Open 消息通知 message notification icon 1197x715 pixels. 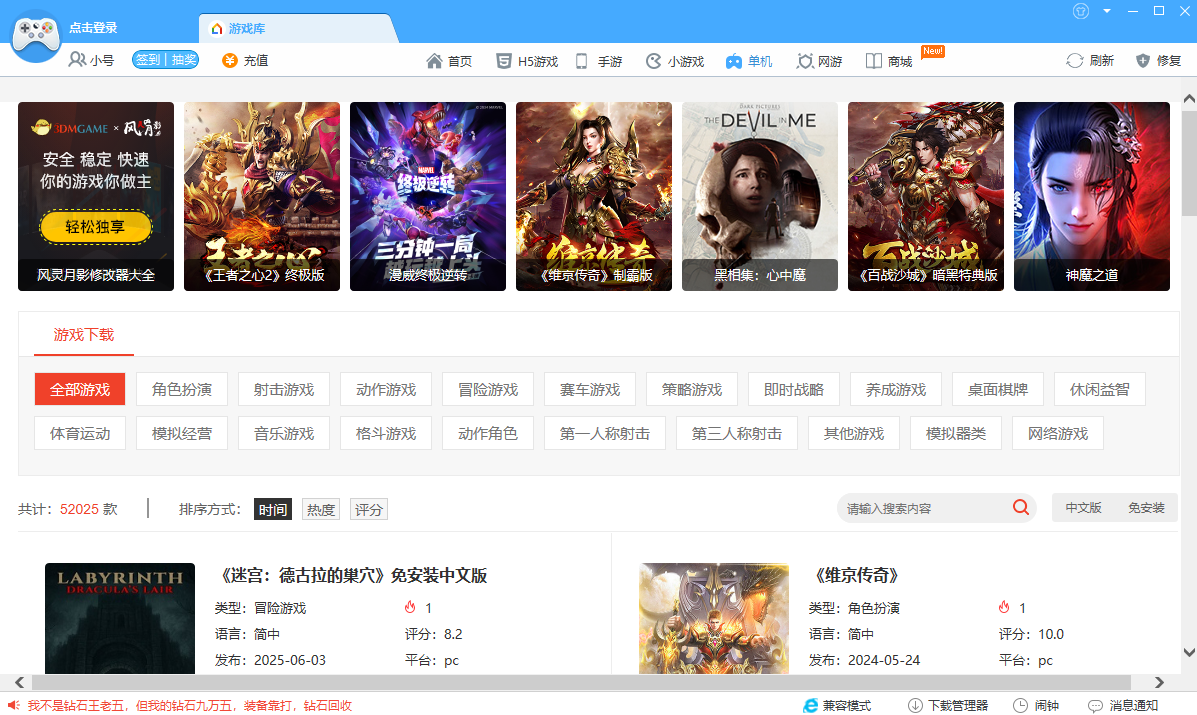[1095, 706]
